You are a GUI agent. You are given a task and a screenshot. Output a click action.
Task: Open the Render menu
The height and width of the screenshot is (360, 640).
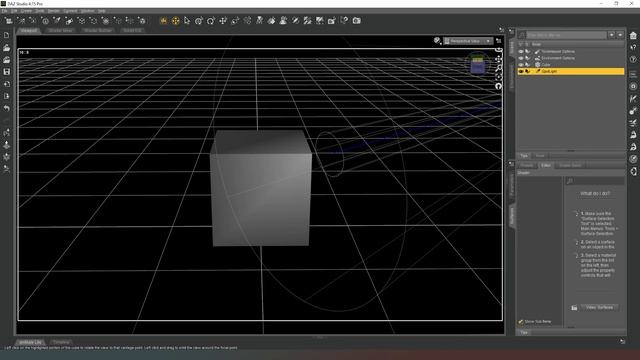[53, 11]
